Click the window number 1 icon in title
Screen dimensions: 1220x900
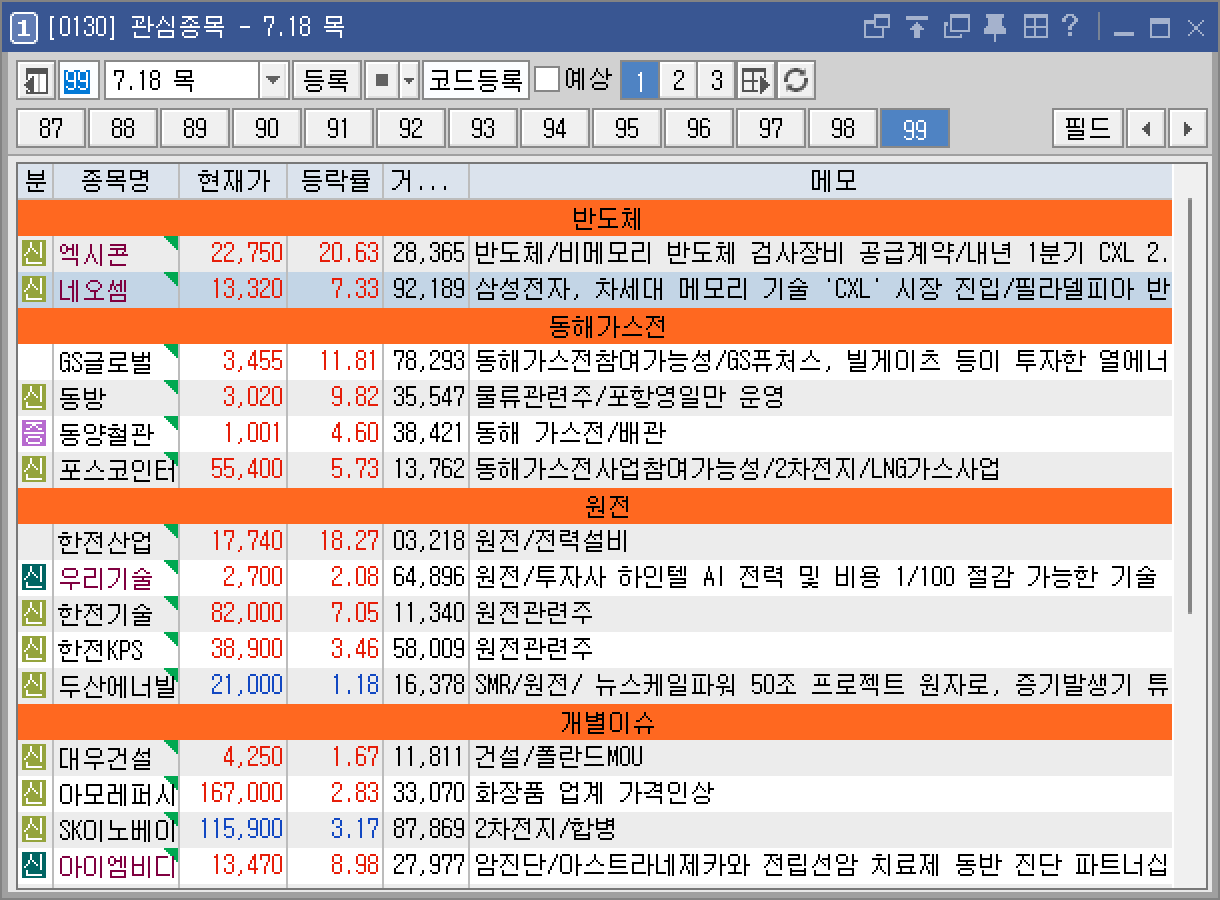pos(24,28)
